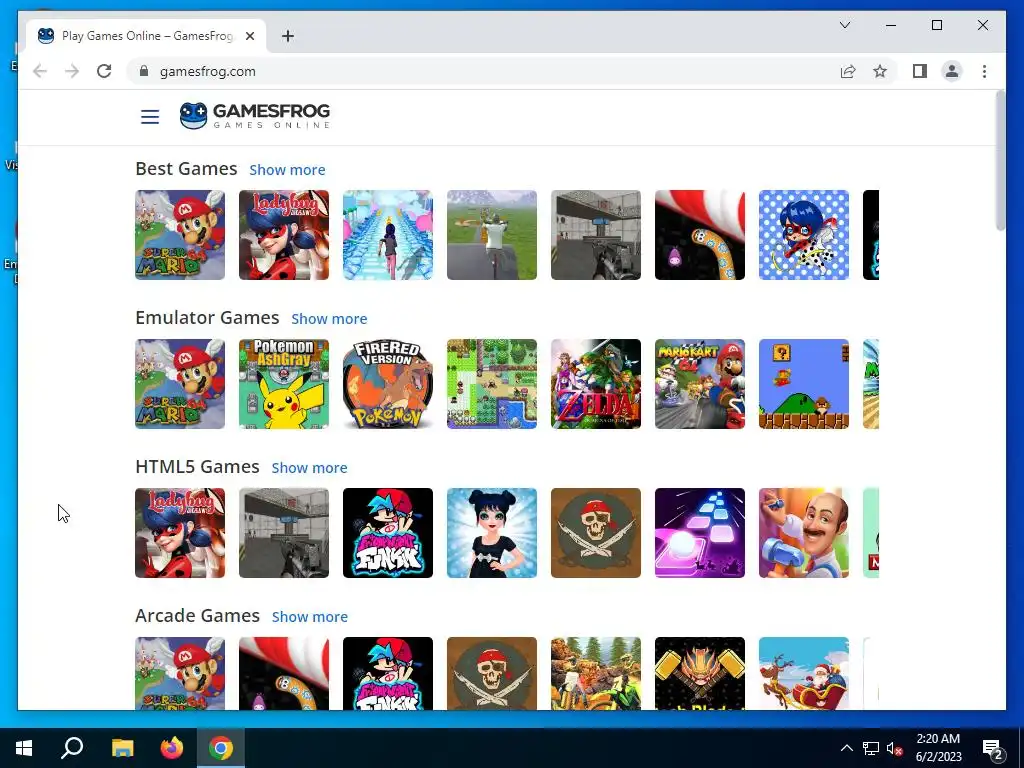This screenshot has width=1024, height=768.
Task: Open the notification center icon
Action: [993, 749]
